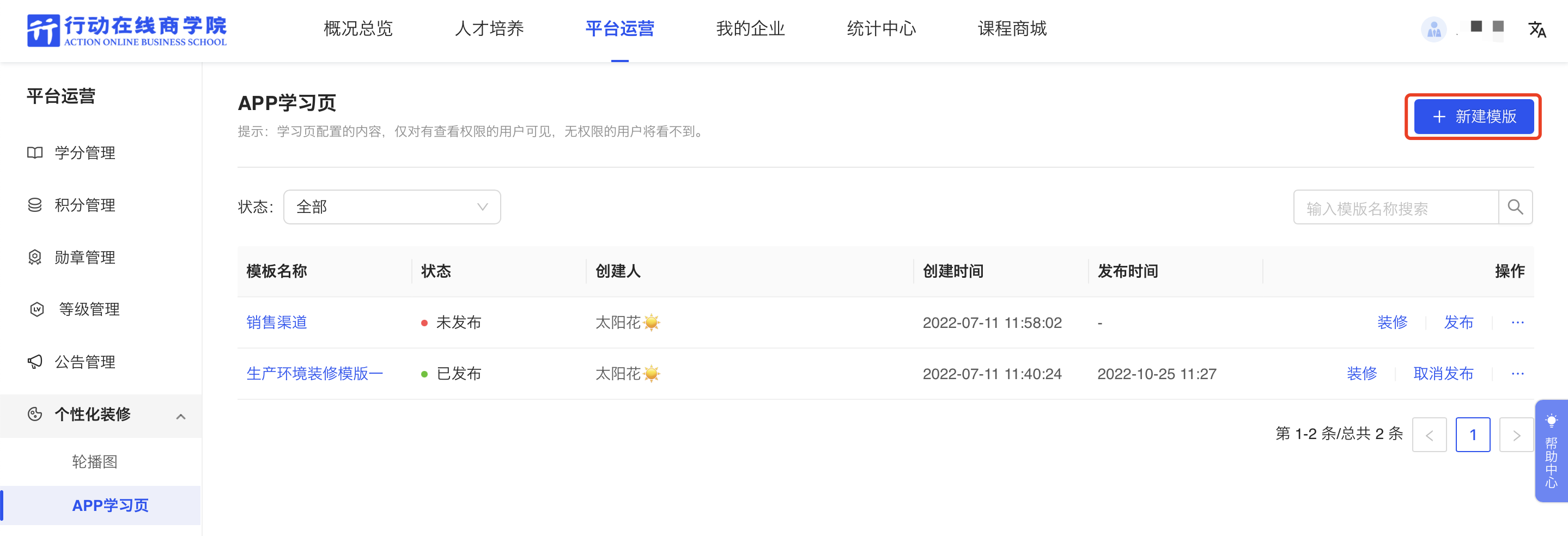This screenshot has width=1568, height=536.
Task: Click publish time 2022-10-25 11:27
Action: 1157,373
